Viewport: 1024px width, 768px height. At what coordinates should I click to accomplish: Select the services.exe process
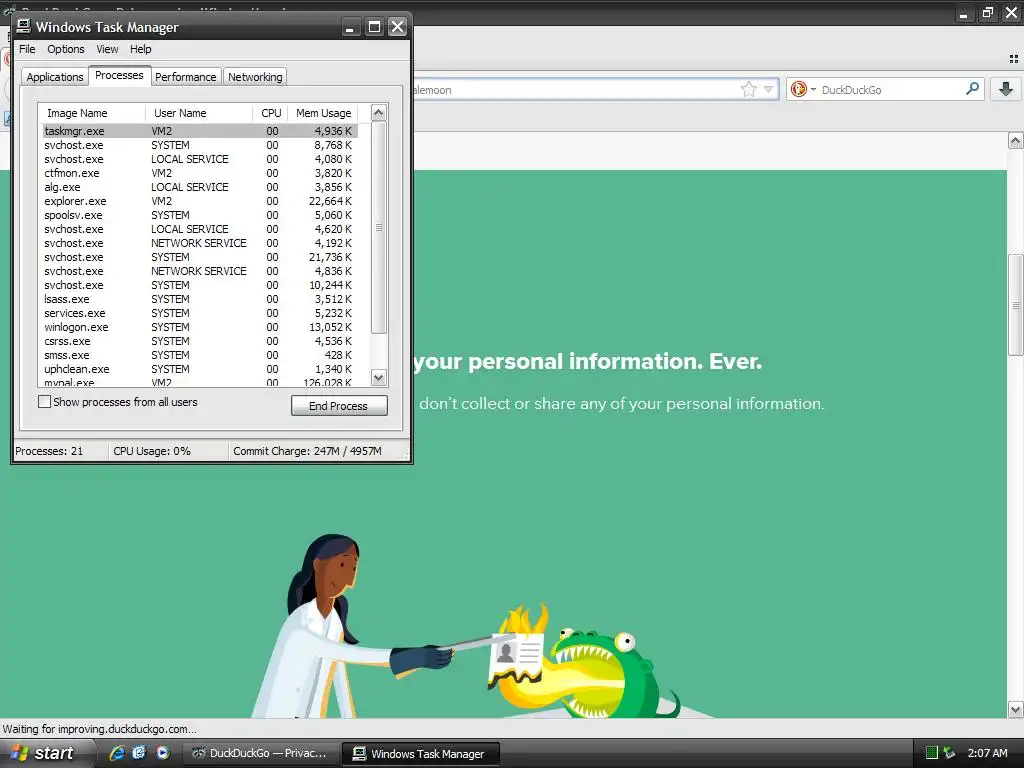(x=200, y=313)
